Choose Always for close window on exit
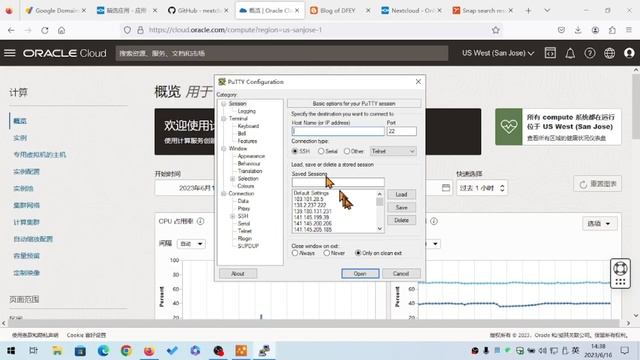640x360 pixels. pos(295,253)
